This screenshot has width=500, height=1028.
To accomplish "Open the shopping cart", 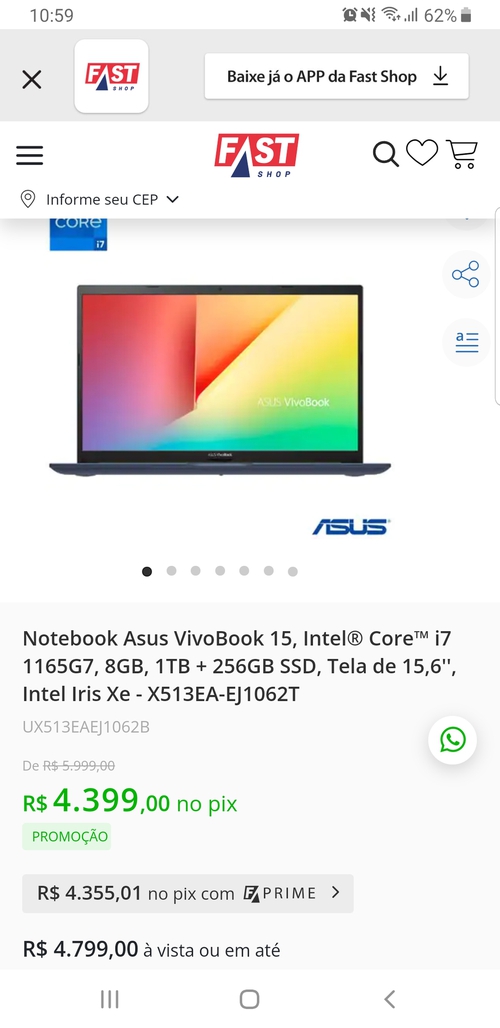I will pyautogui.click(x=462, y=154).
